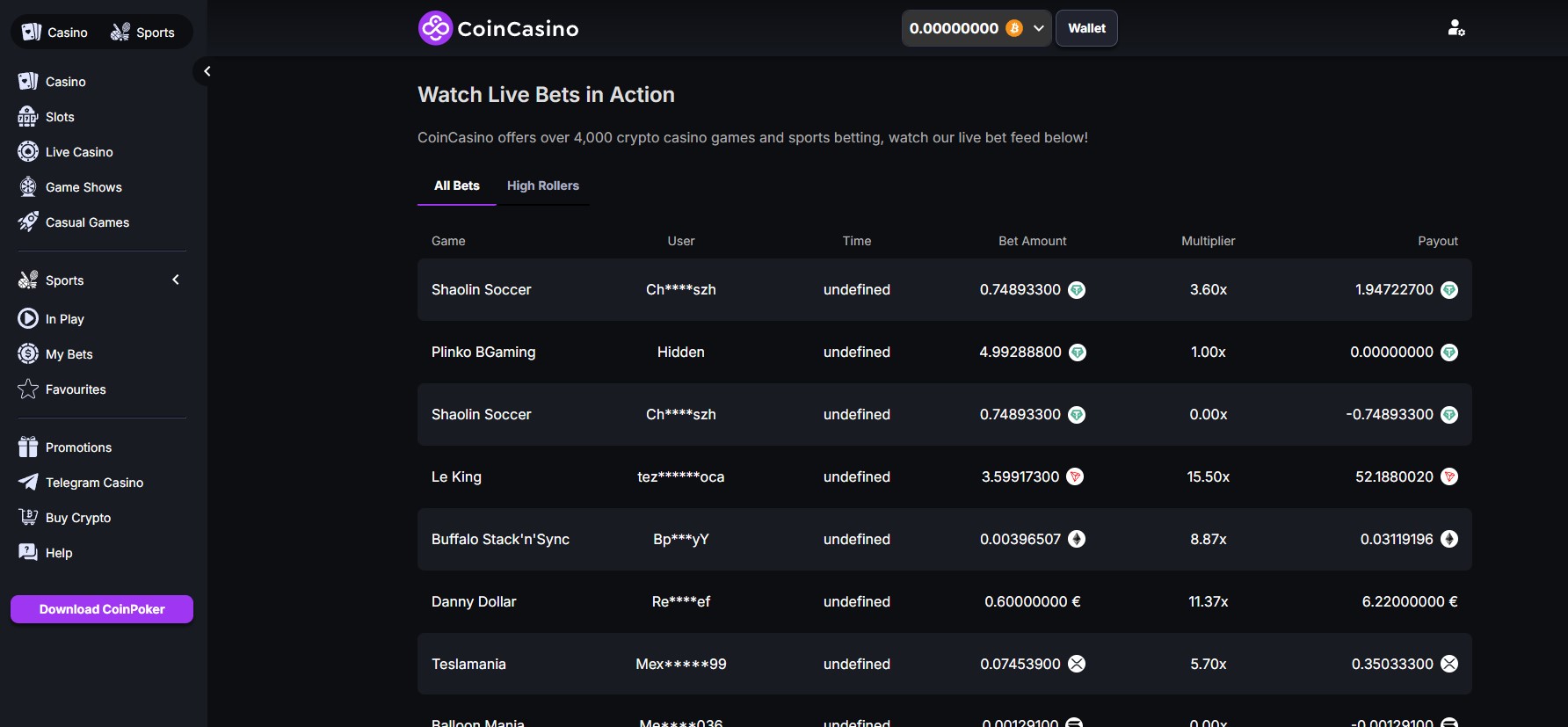The width and height of the screenshot is (1568, 727).
Task: Click the Plinko BGaming game name
Action: tap(483, 352)
